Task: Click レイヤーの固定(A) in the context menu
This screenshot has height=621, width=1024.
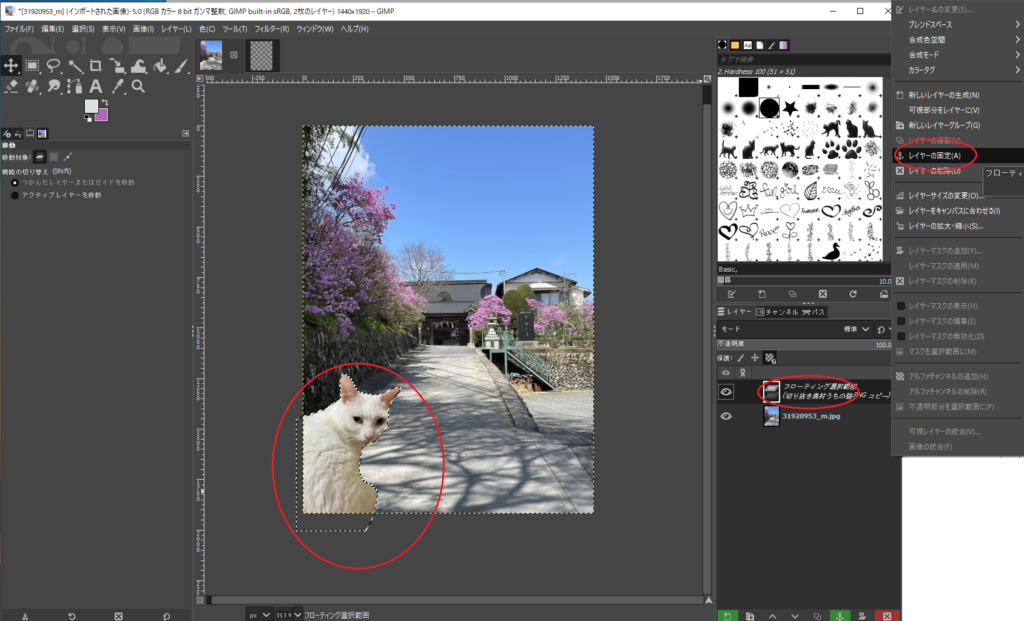Action: click(x=933, y=156)
